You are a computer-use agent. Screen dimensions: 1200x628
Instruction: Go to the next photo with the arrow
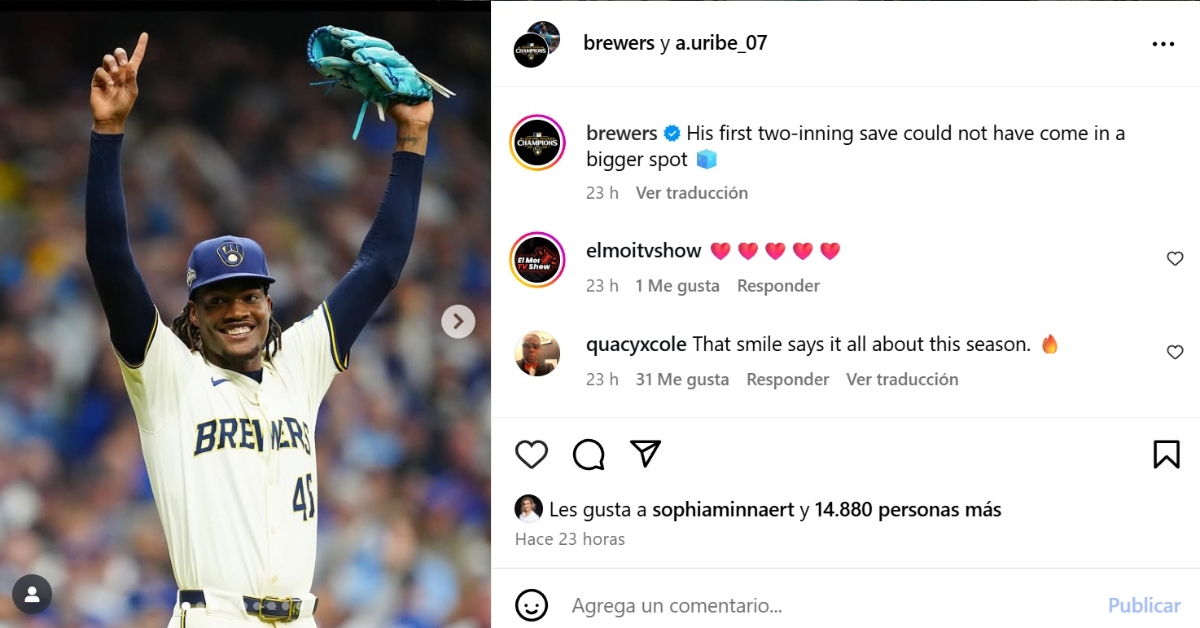coord(458,321)
